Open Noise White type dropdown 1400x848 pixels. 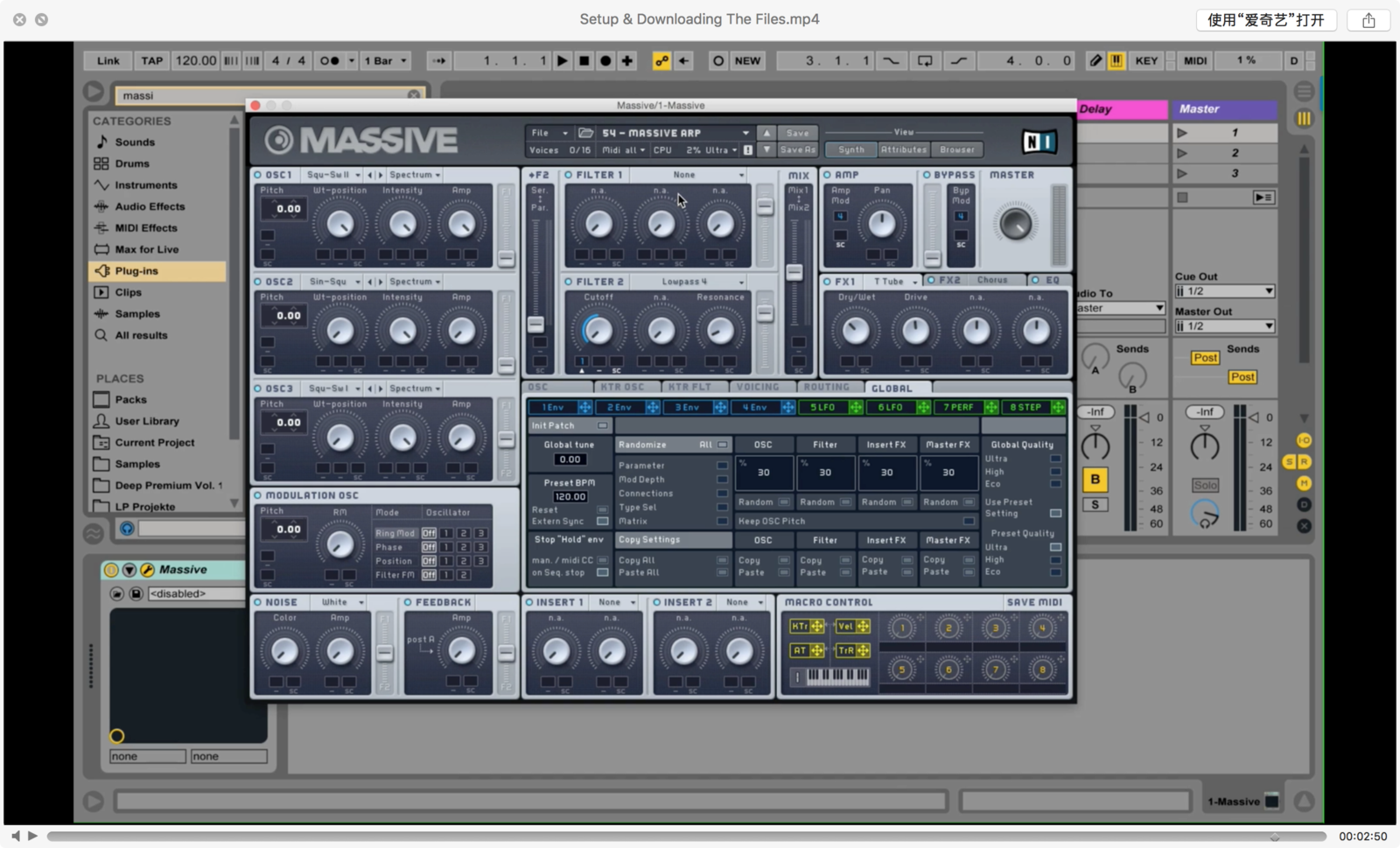[x=342, y=602]
